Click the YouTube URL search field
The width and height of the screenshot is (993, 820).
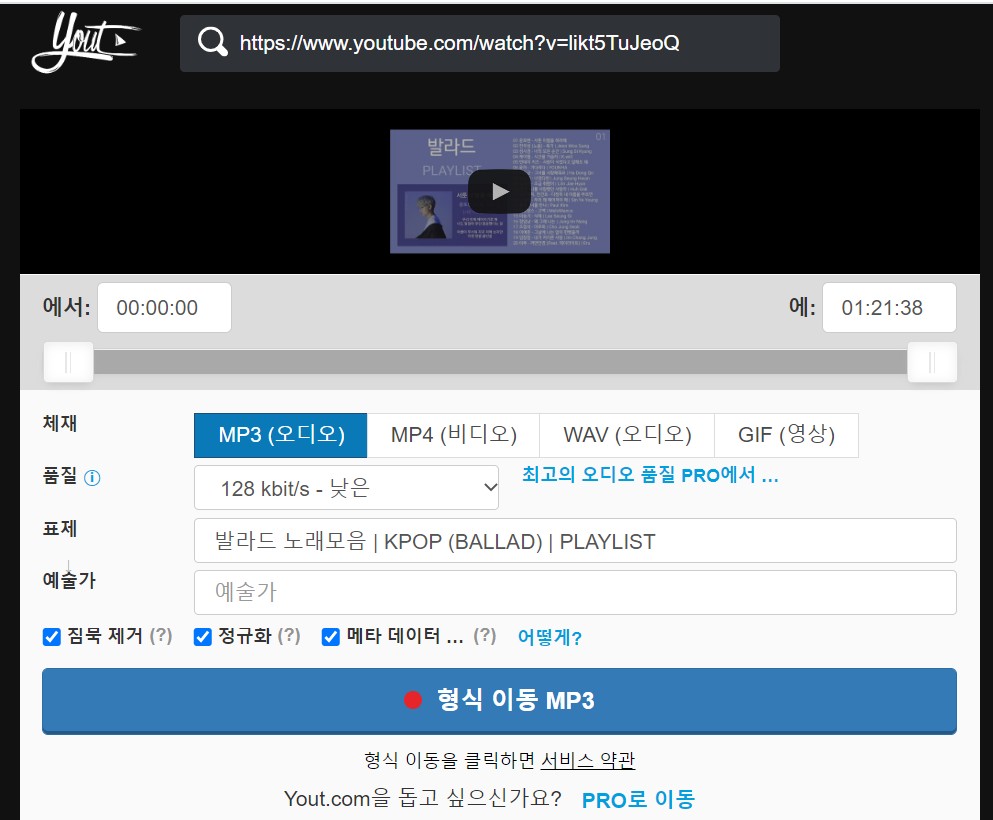[479, 43]
